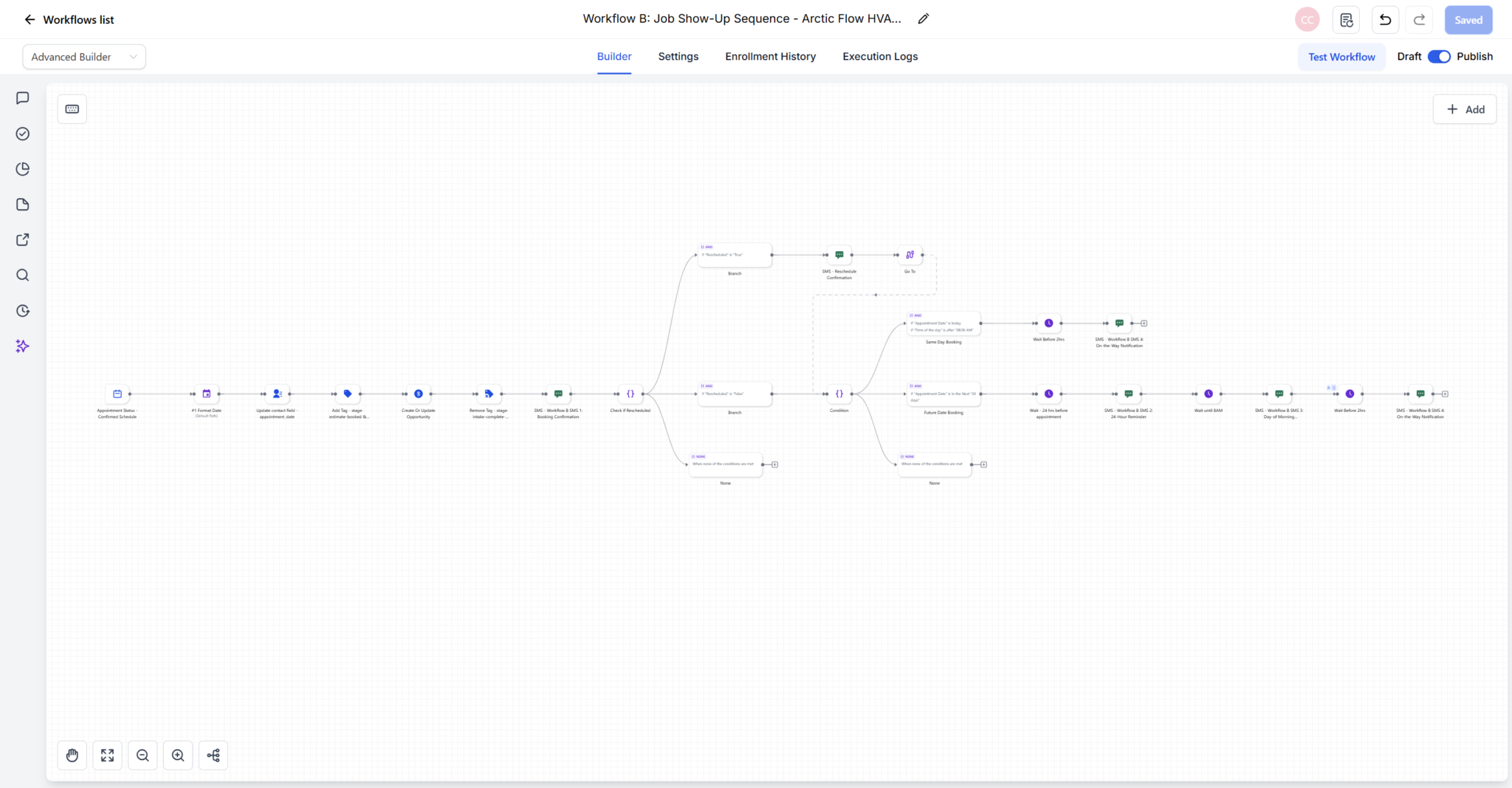The height and width of the screenshot is (788, 1512).
Task: Switch to the Settings tab
Action: 678,57
